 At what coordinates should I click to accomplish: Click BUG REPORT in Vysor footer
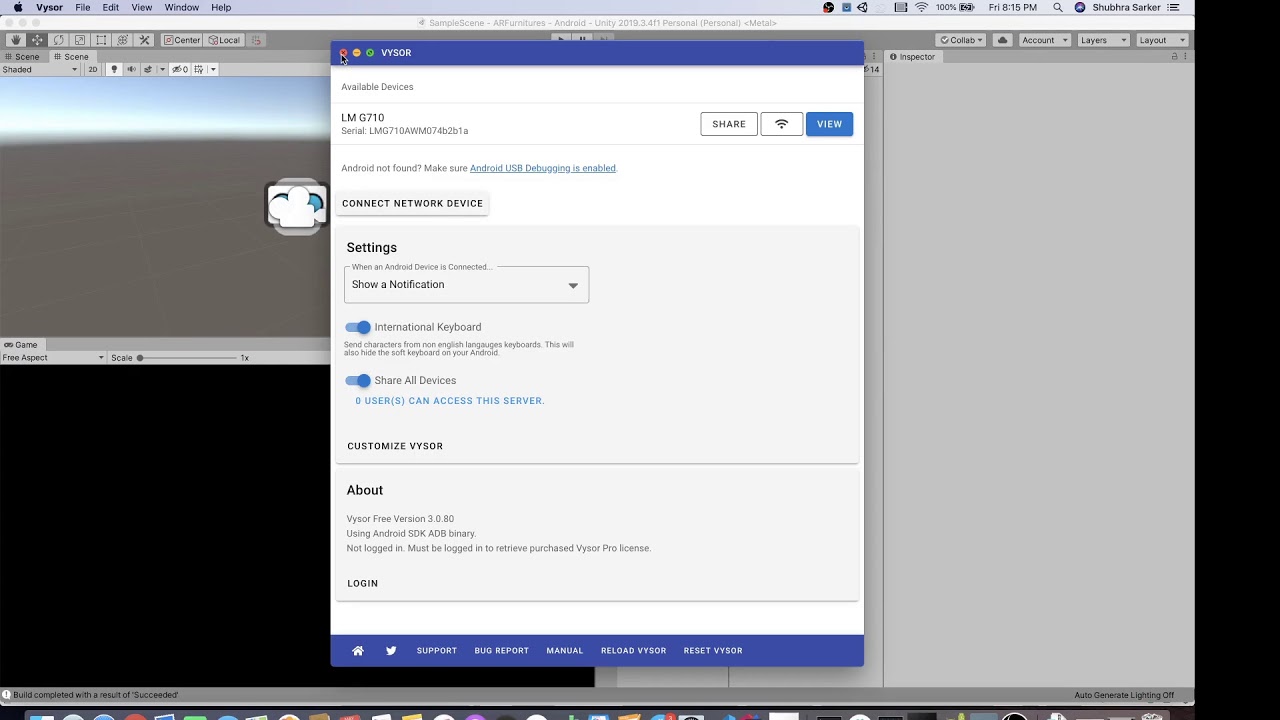click(502, 651)
